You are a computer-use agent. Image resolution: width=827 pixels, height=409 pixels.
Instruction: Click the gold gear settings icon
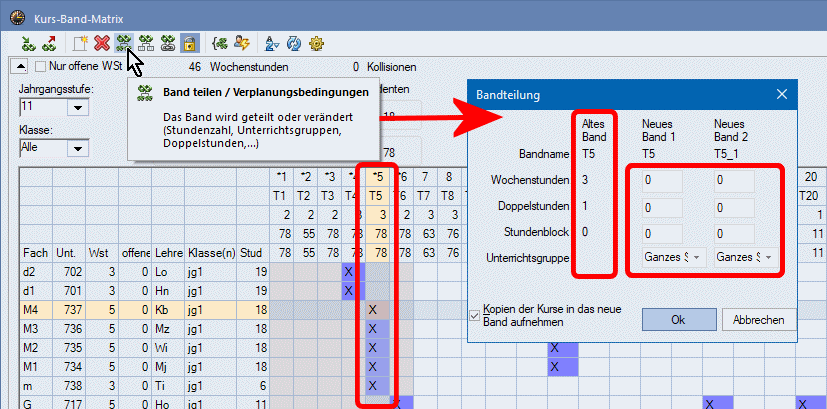tap(317, 43)
